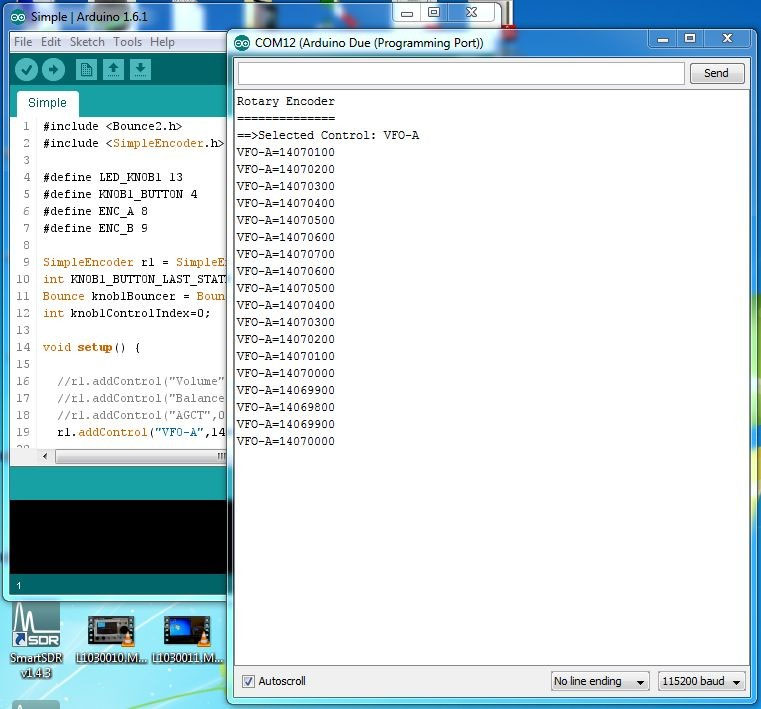Image resolution: width=761 pixels, height=709 pixels.
Task: Save the sketch with the down-arrow icon
Action: (141, 70)
